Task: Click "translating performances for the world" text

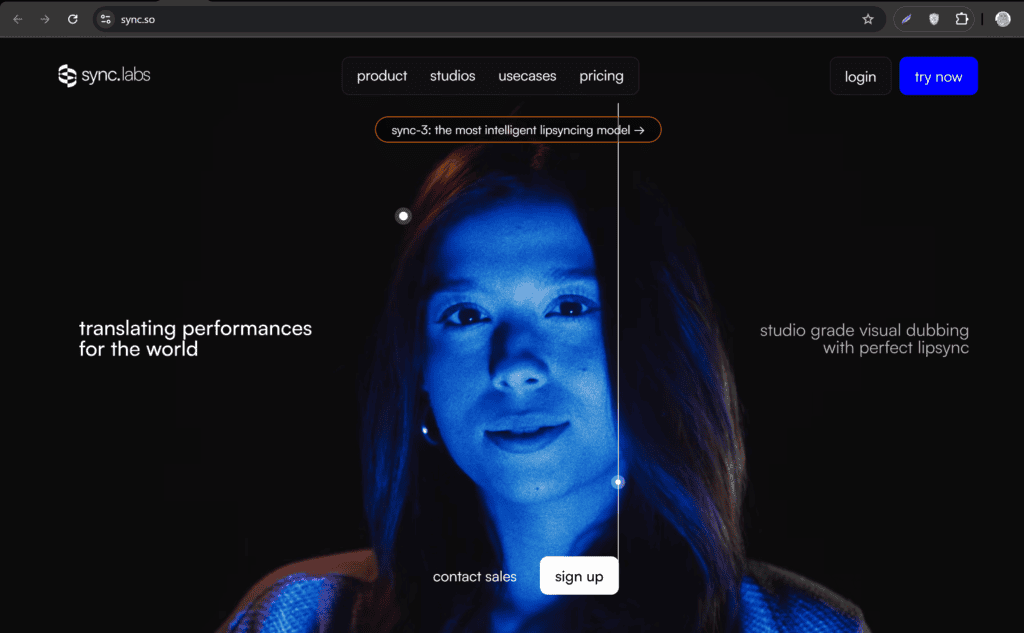Action: 195,338
